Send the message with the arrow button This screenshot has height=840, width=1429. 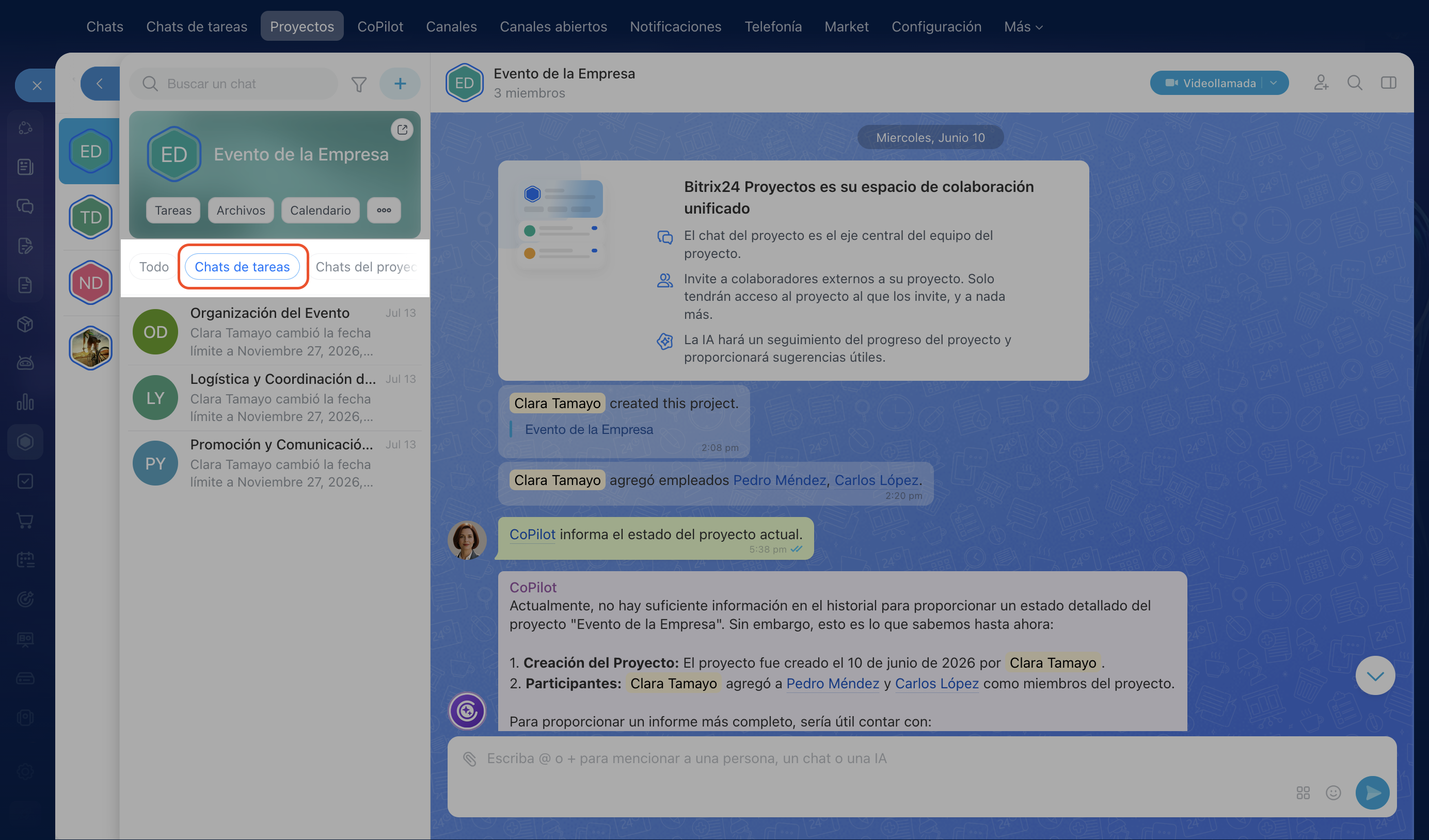[1372, 793]
